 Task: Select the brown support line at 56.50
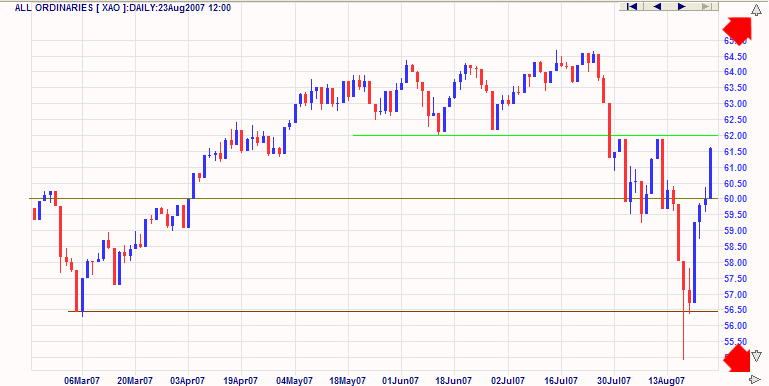pyautogui.click(x=392, y=311)
